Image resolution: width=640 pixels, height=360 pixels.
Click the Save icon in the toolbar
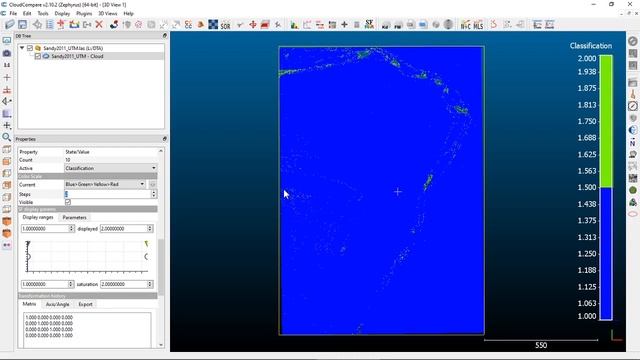pyautogui.click(x=22, y=24)
